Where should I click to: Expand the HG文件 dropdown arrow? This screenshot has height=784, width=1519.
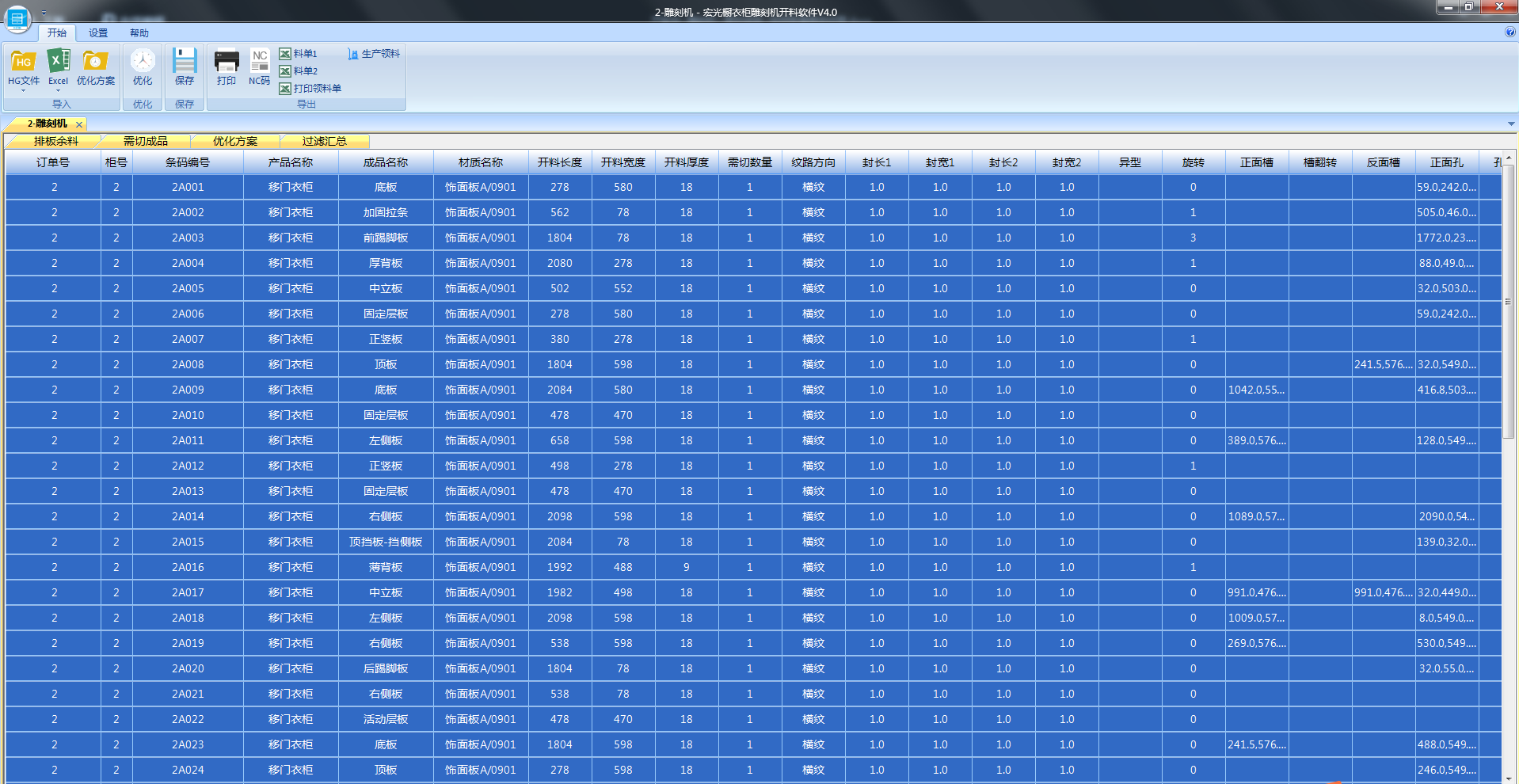23,91
